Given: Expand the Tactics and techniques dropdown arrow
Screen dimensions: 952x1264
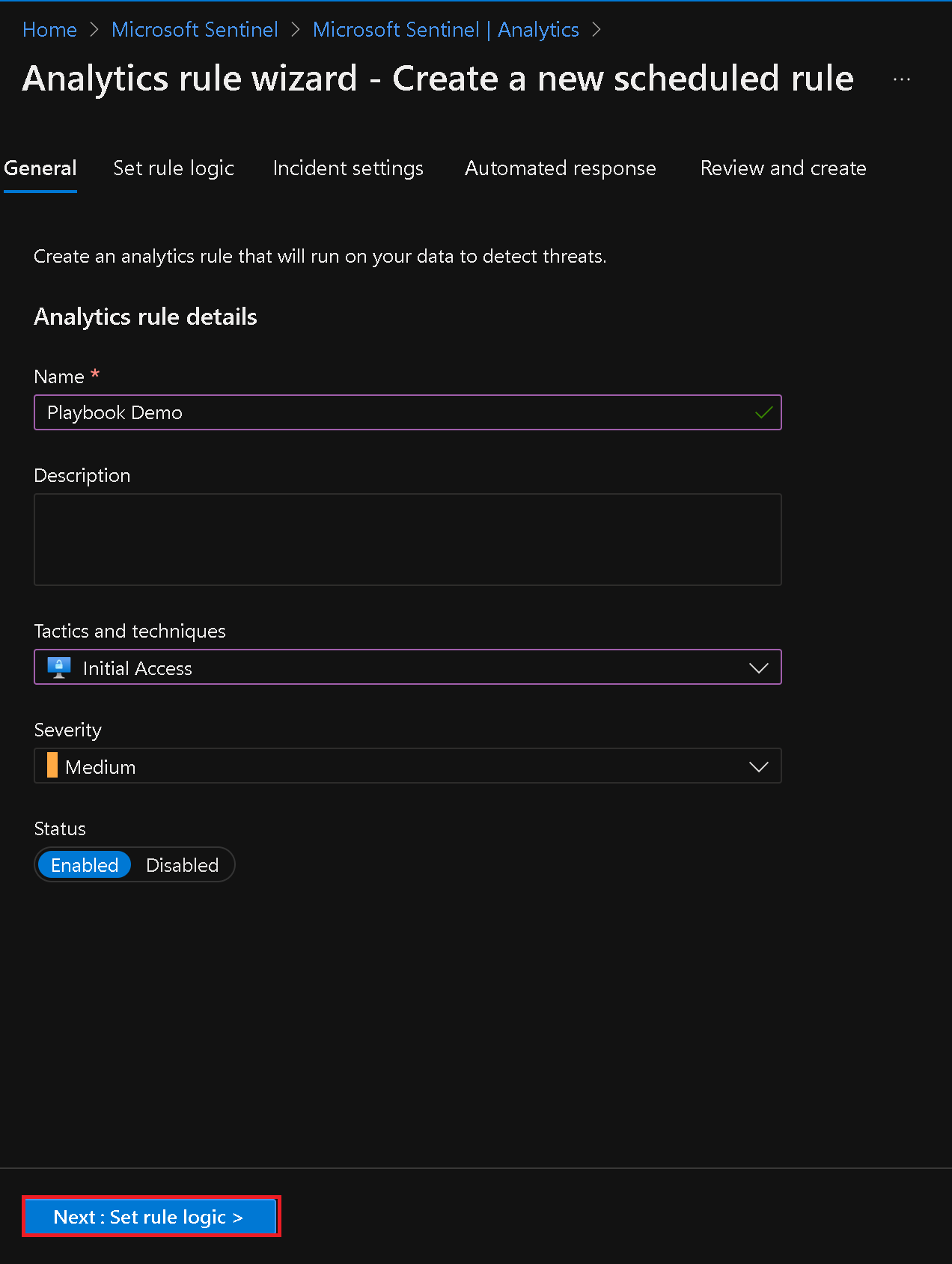Looking at the screenshot, I should 759,668.
